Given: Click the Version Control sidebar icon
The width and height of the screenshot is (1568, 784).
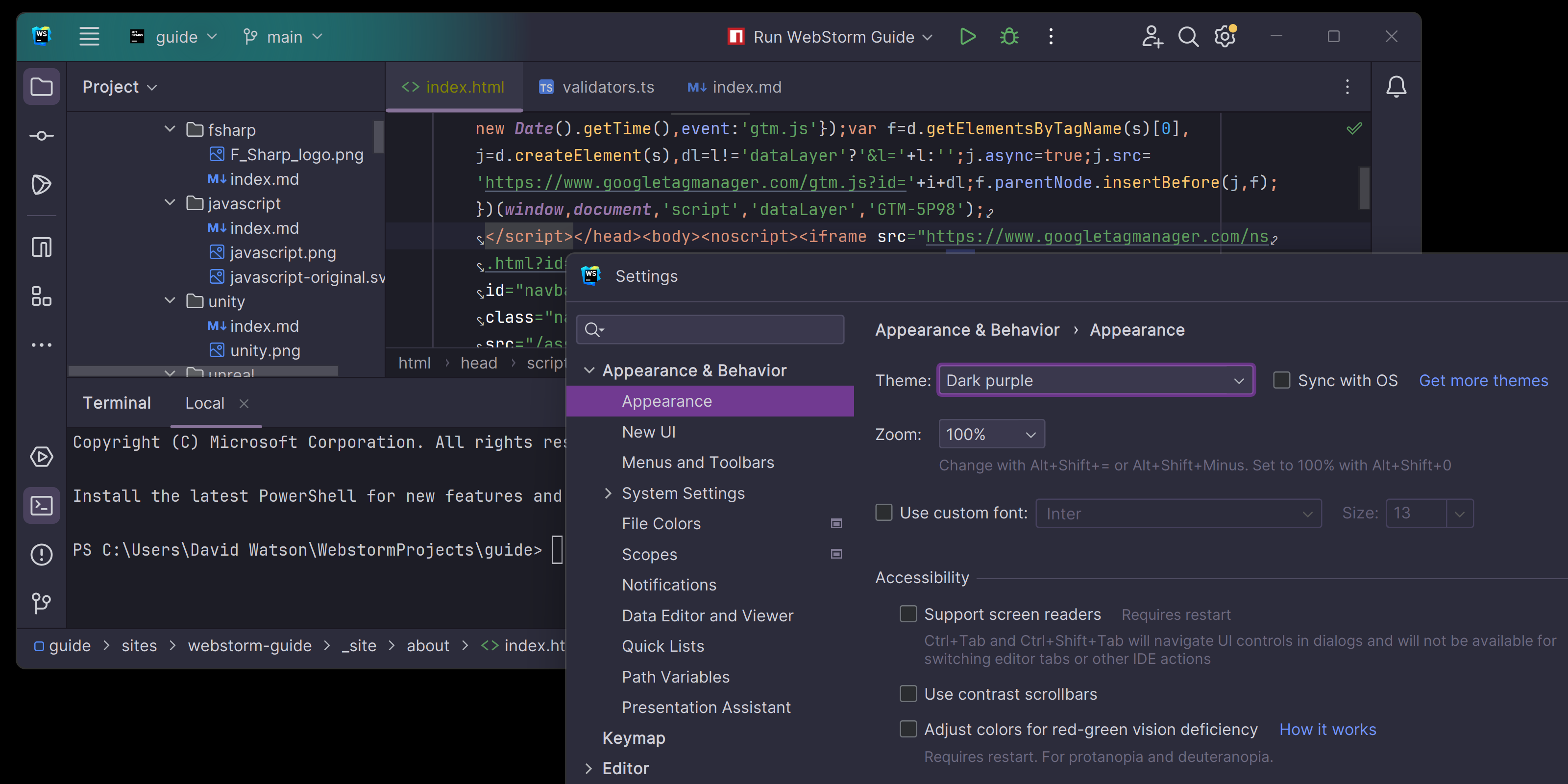Looking at the screenshot, I should click(x=40, y=601).
